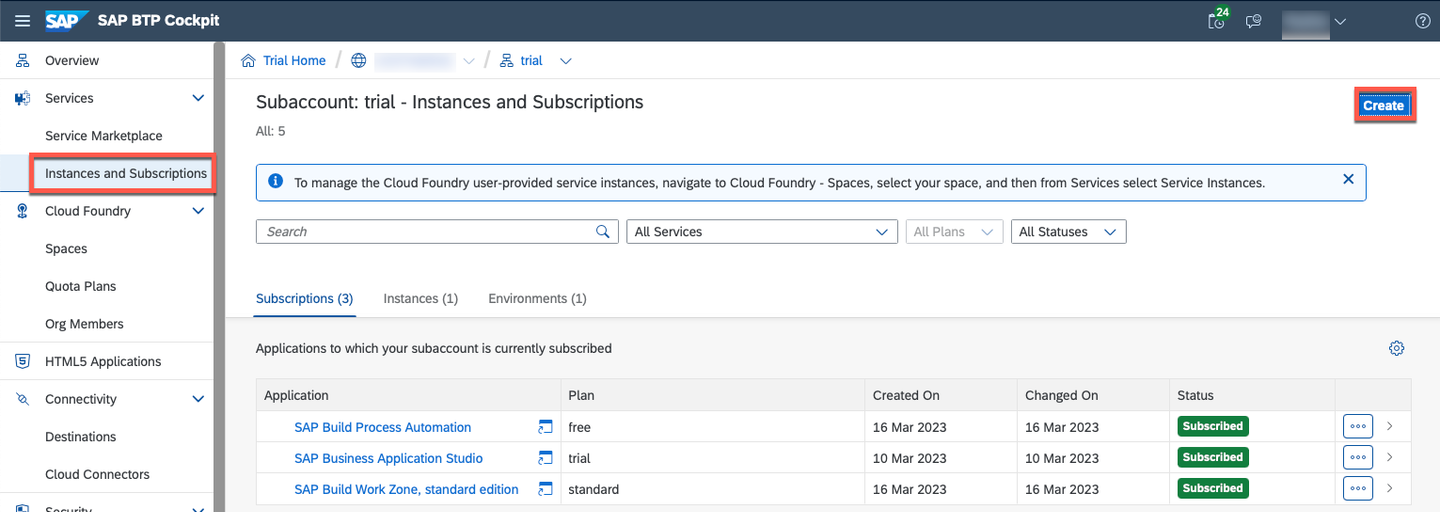Image resolution: width=1440 pixels, height=512 pixels.
Task: Collapse the Cloud Foundry section chevron
Action: tap(198, 211)
